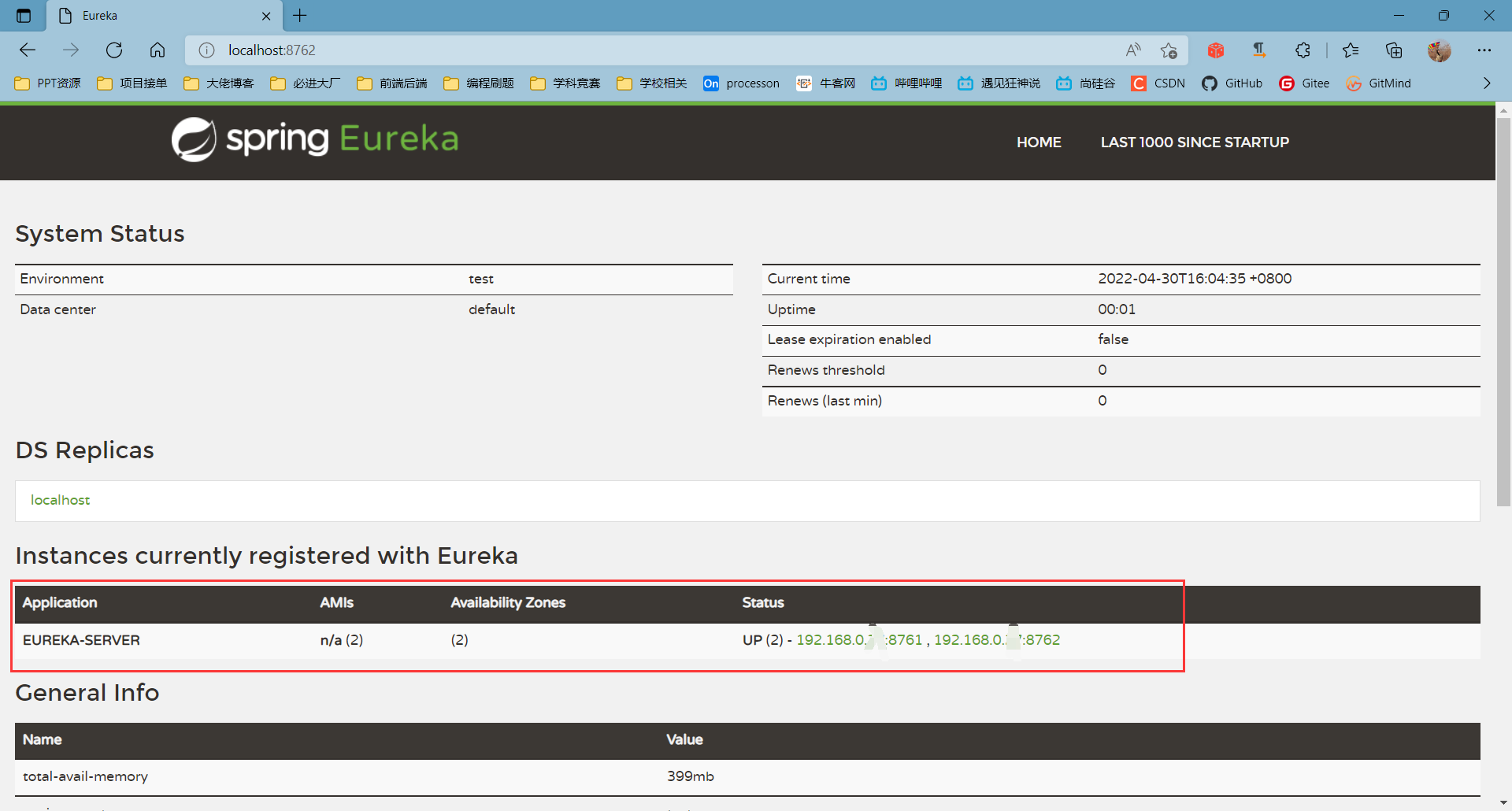The width and height of the screenshot is (1512, 811).
Task: Open the GitHub bookmark
Action: pos(1232,83)
